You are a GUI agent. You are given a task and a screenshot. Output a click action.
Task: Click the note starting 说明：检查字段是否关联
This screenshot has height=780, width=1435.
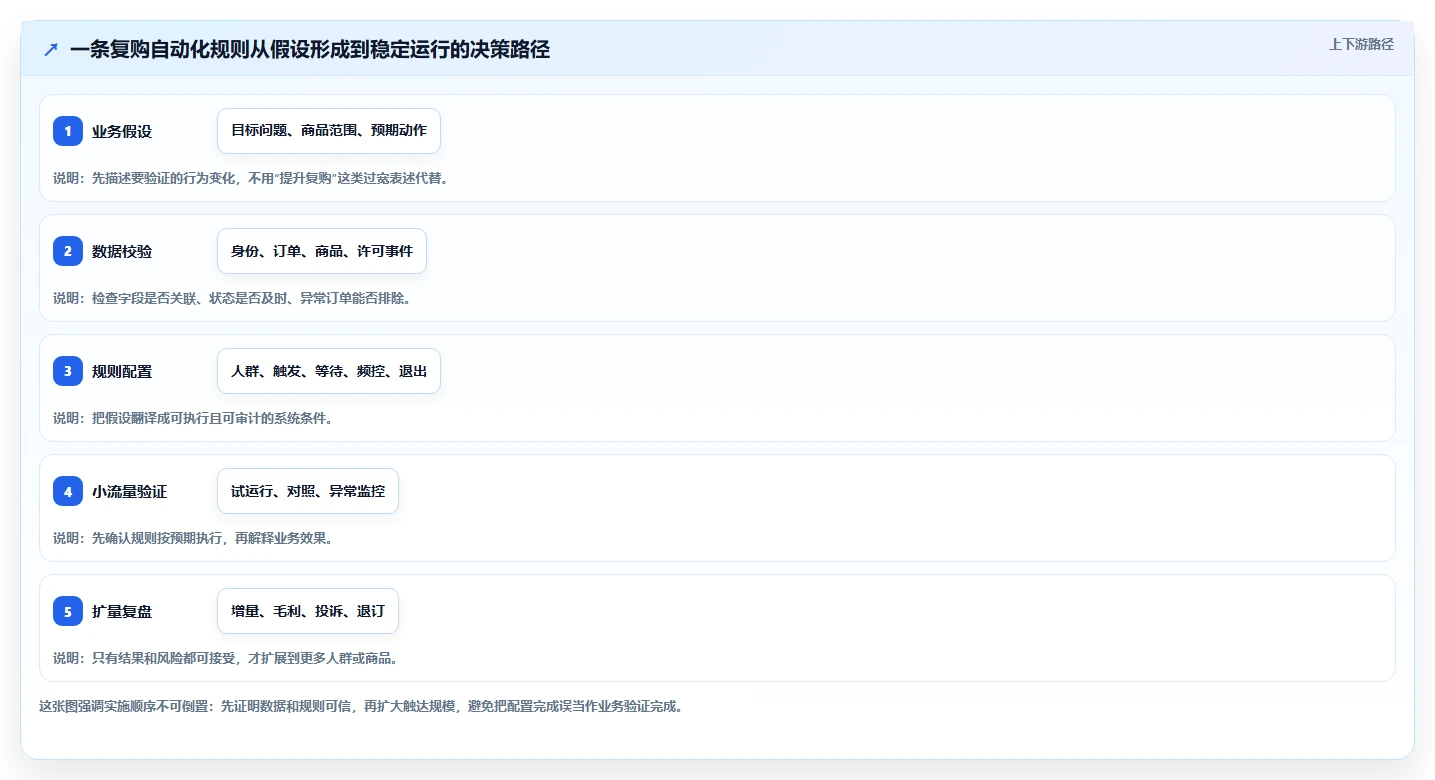coord(232,298)
